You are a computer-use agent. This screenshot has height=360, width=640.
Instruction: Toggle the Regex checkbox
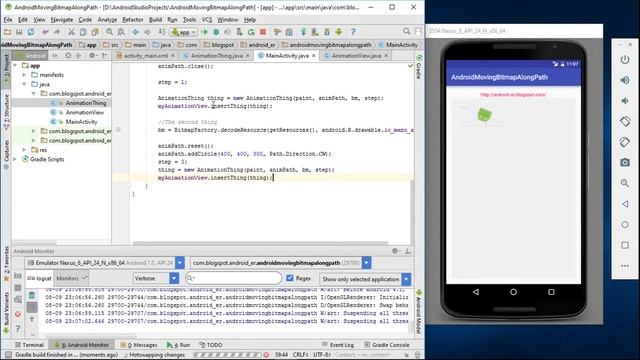[290, 278]
